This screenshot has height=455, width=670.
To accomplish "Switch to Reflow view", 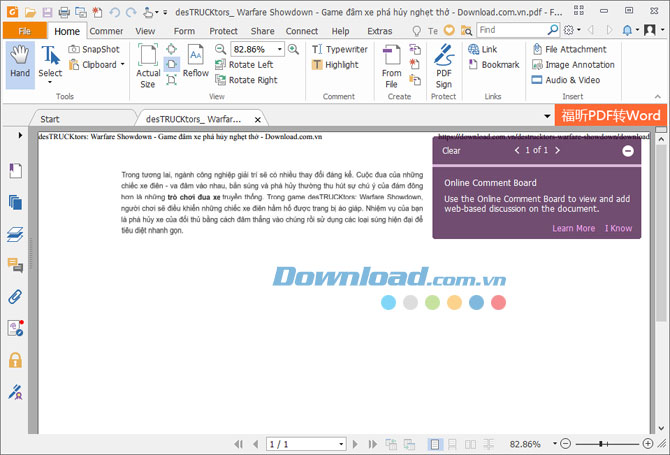I will pos(196,61).
